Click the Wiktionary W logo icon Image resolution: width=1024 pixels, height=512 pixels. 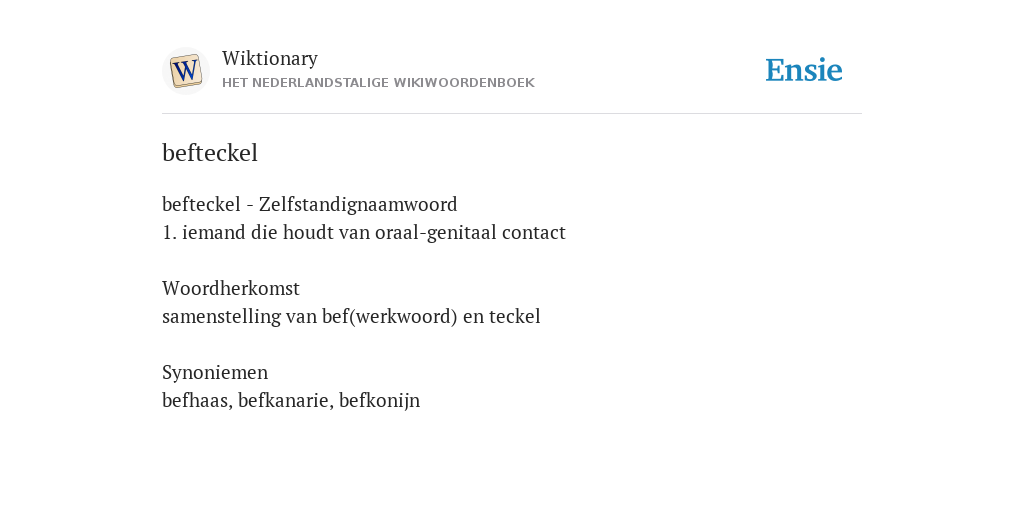click(185, 71)
